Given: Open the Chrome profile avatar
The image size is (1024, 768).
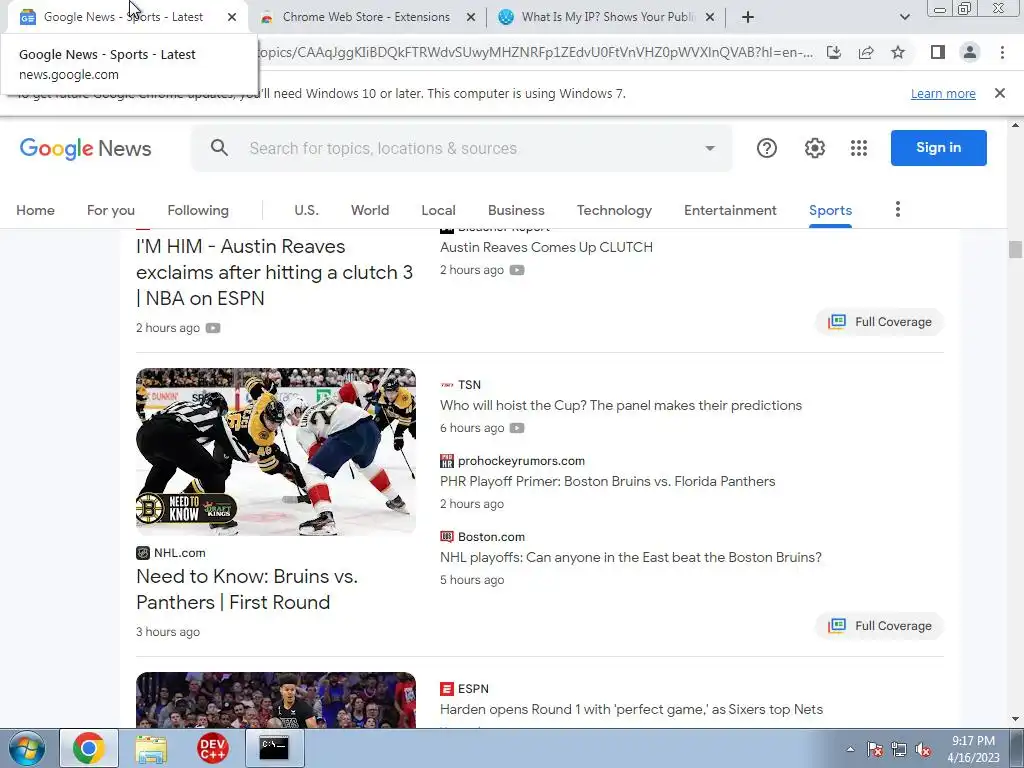Looking at the screenshot, I should pos(970,52).
